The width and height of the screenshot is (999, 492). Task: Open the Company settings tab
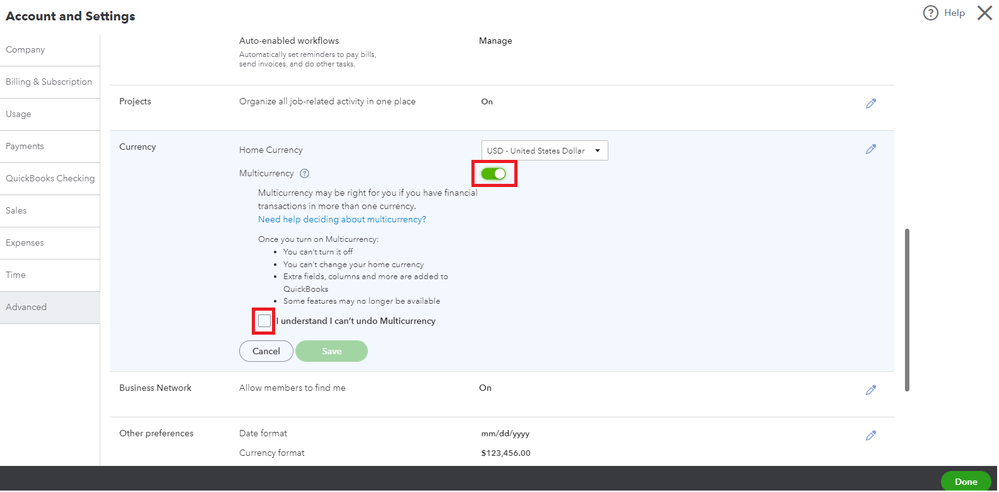click(x=50, y=50)
